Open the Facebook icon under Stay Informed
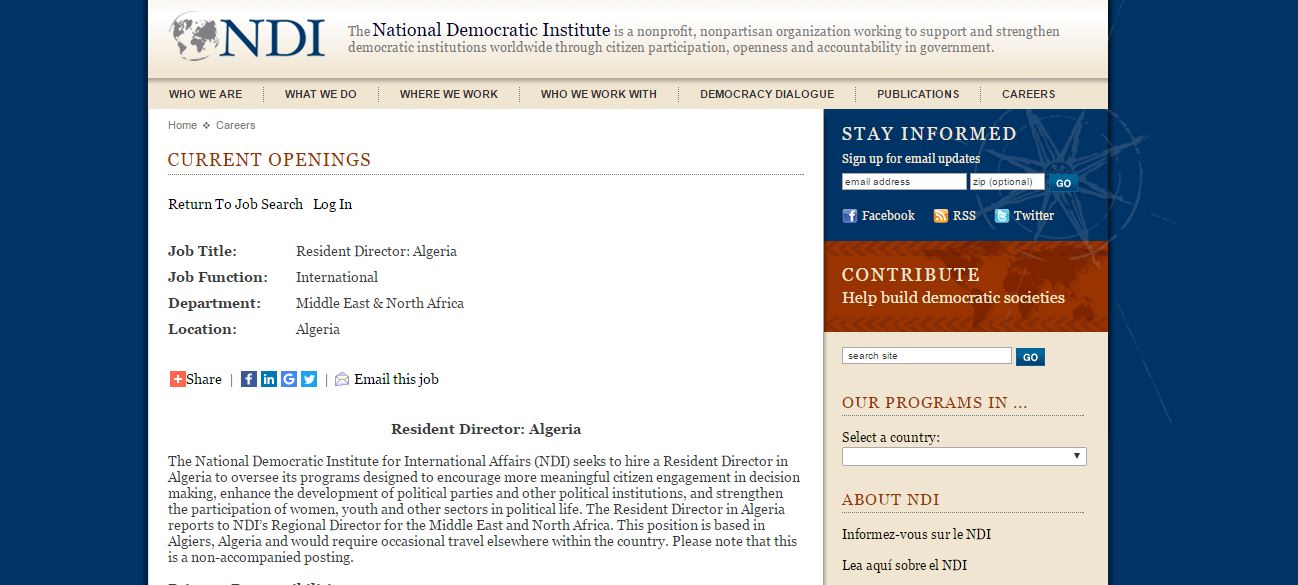The height and width of the screenshot is (585, 1298). (850, 216)
